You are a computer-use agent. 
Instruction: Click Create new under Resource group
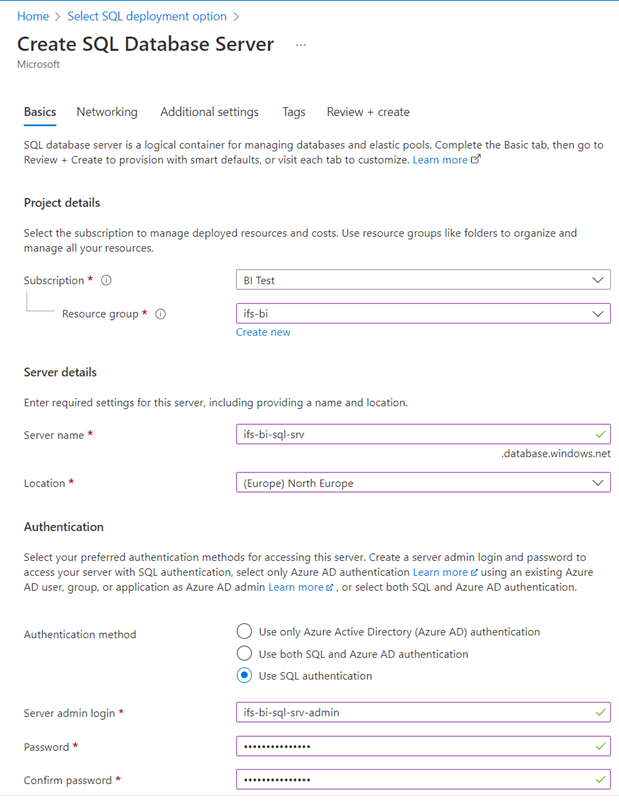coord(262,332)
